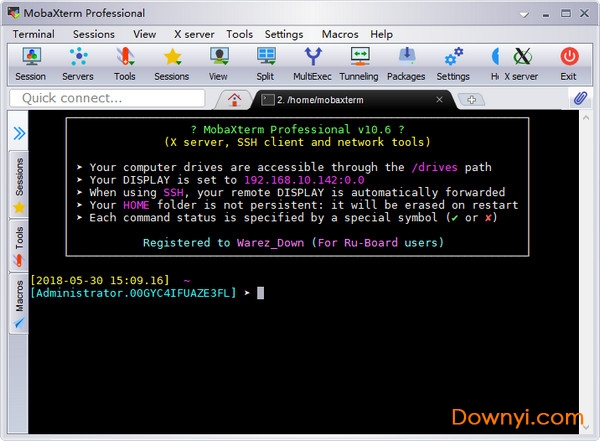Close the /home/mobaxterm tab

pos(439,98)
